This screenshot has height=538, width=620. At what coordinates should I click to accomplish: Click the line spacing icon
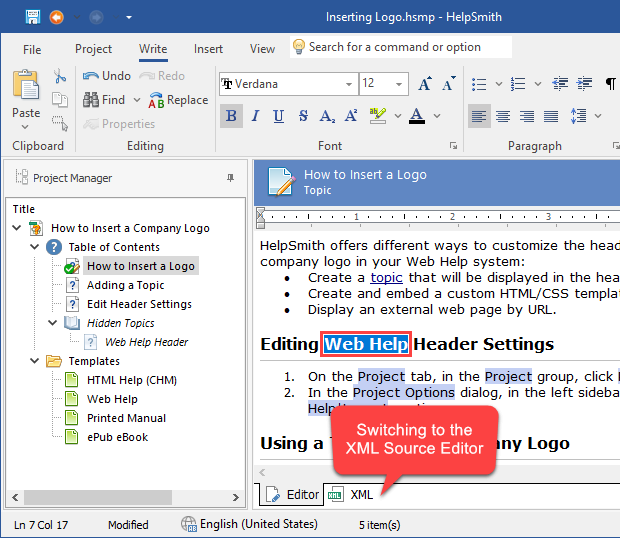point(578,116)
